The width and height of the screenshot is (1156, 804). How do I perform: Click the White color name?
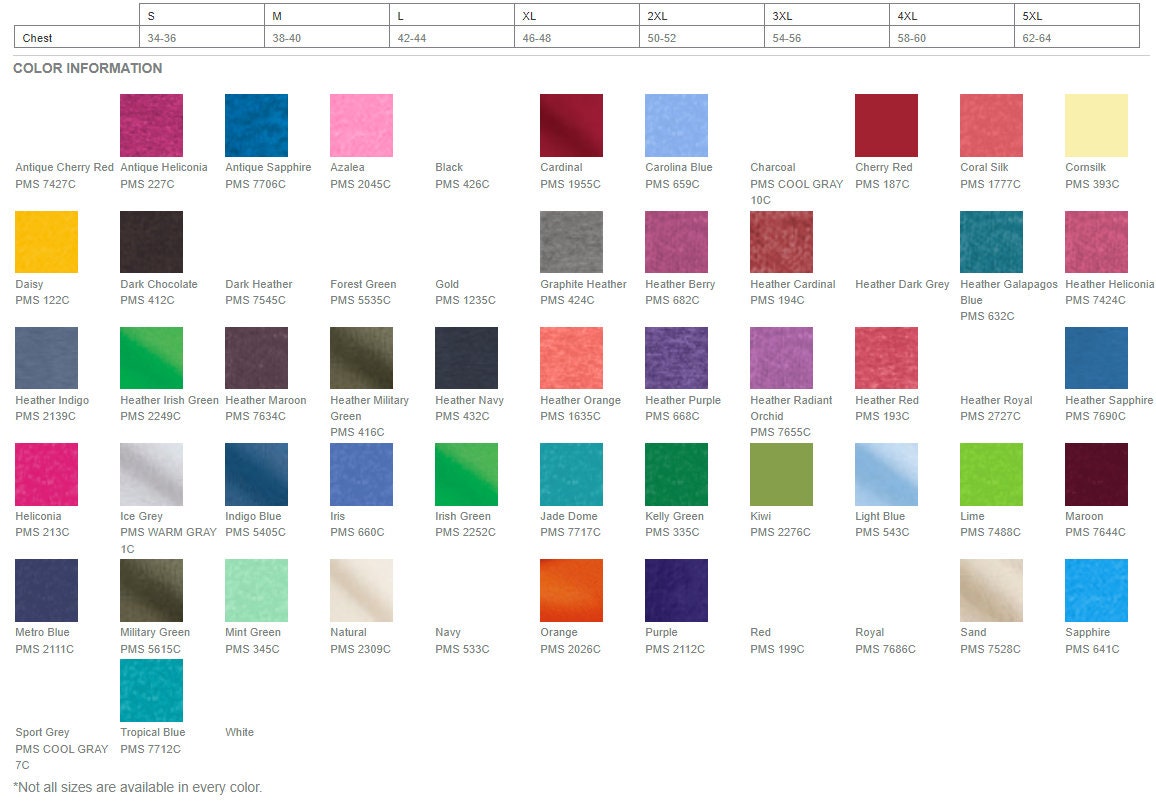coord(239,732)
